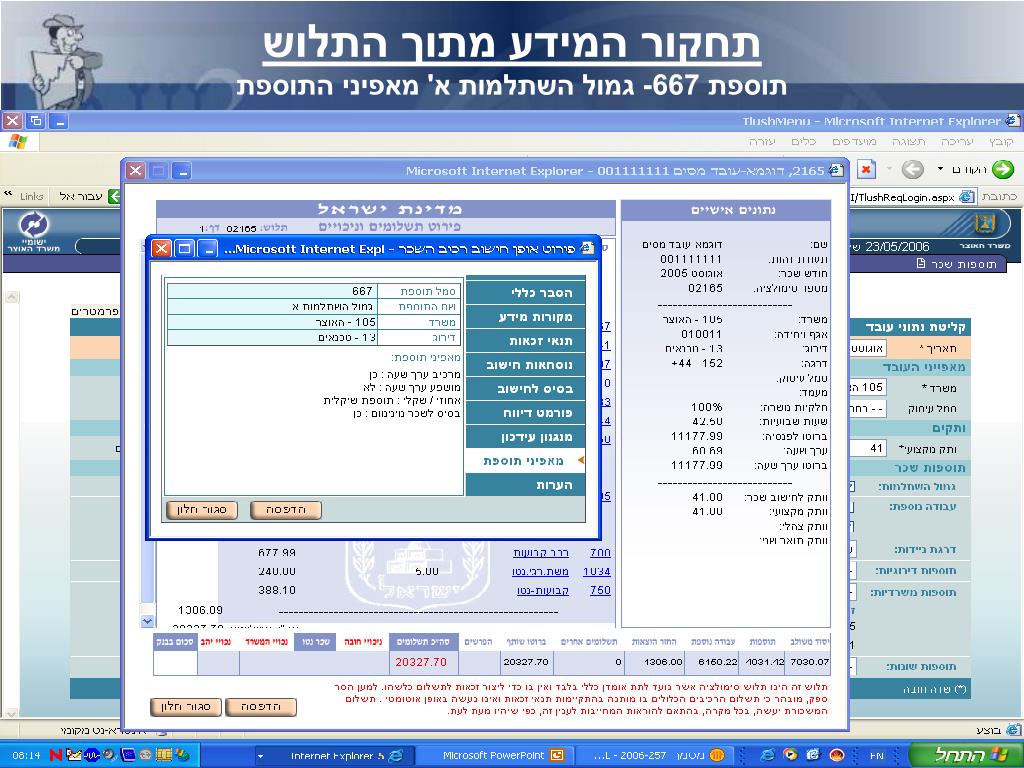
Task: Open the תצוגה menu
Action: pyautogui.click(x=908, y=142)
